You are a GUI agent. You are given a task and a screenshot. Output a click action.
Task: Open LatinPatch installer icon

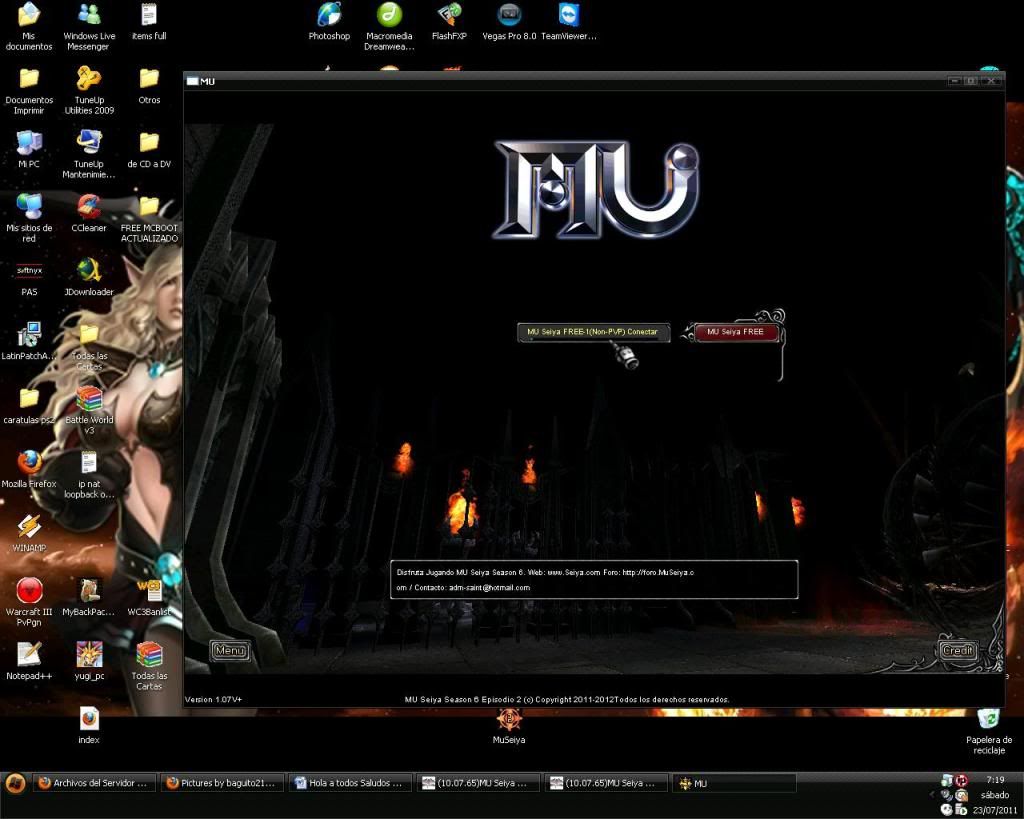pyautogui.click(x=29, y=342)
